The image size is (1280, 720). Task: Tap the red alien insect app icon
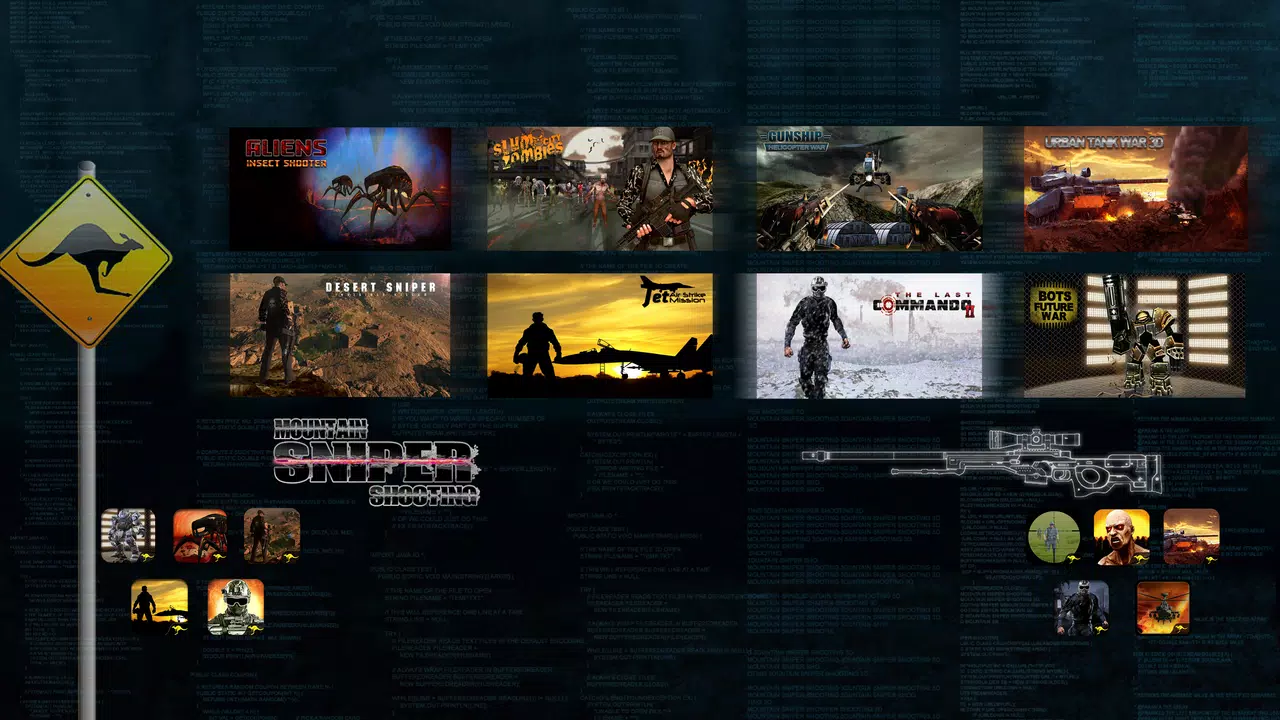click(x=200, y=536)
